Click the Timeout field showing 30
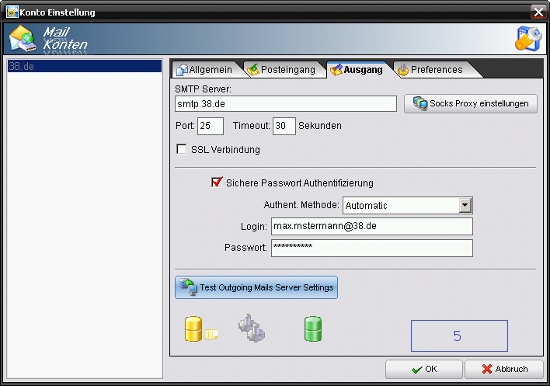The image size is (550, 386). [x=284, y=126]
